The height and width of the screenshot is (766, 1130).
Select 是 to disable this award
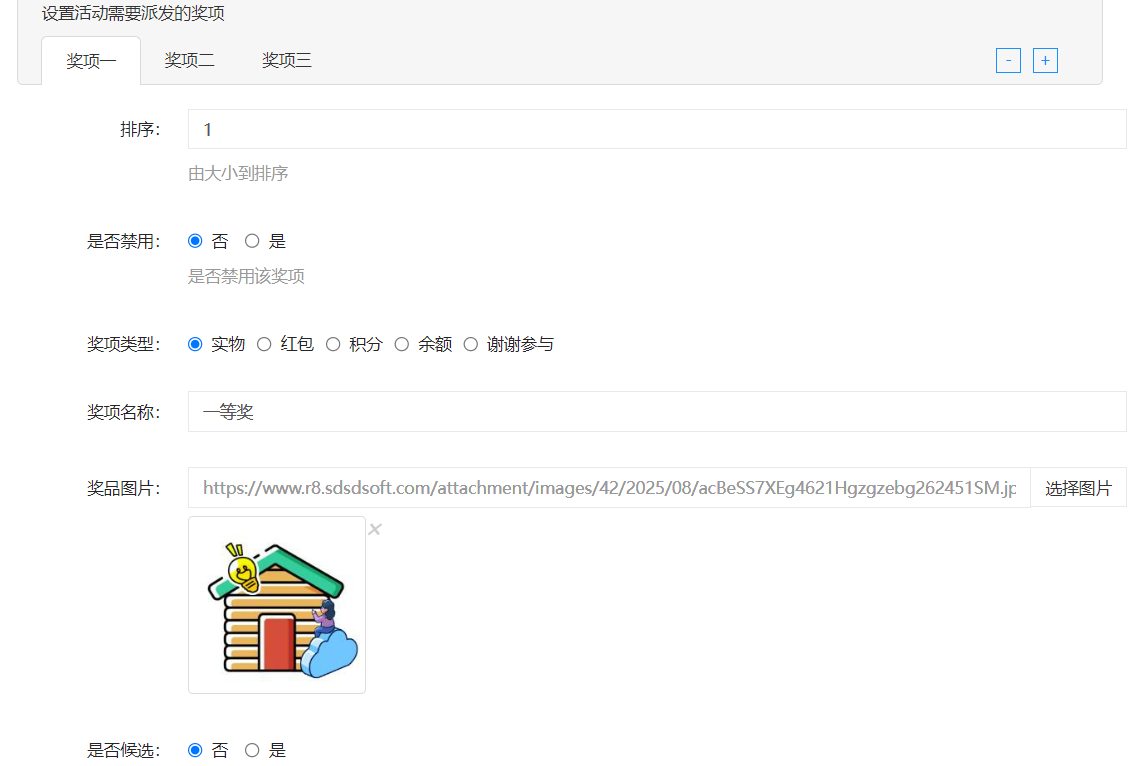coord(252,240)
